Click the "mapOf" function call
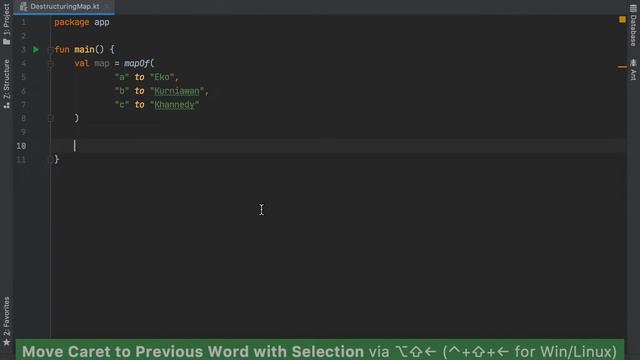Viewport: 640px width, 360px height. pyautogui.click(x=137, y=63)
